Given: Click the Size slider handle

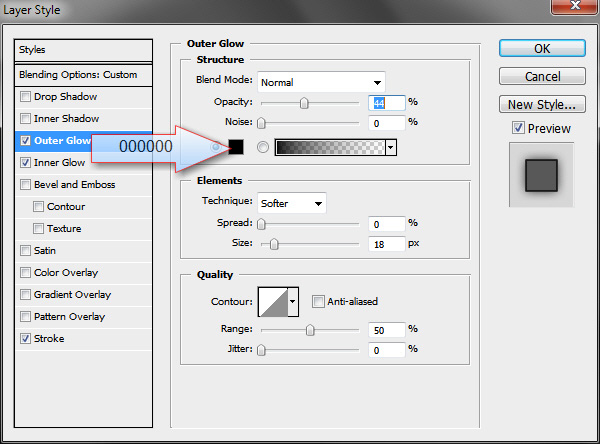Looking at the screenshot, I should click(274, 244).
